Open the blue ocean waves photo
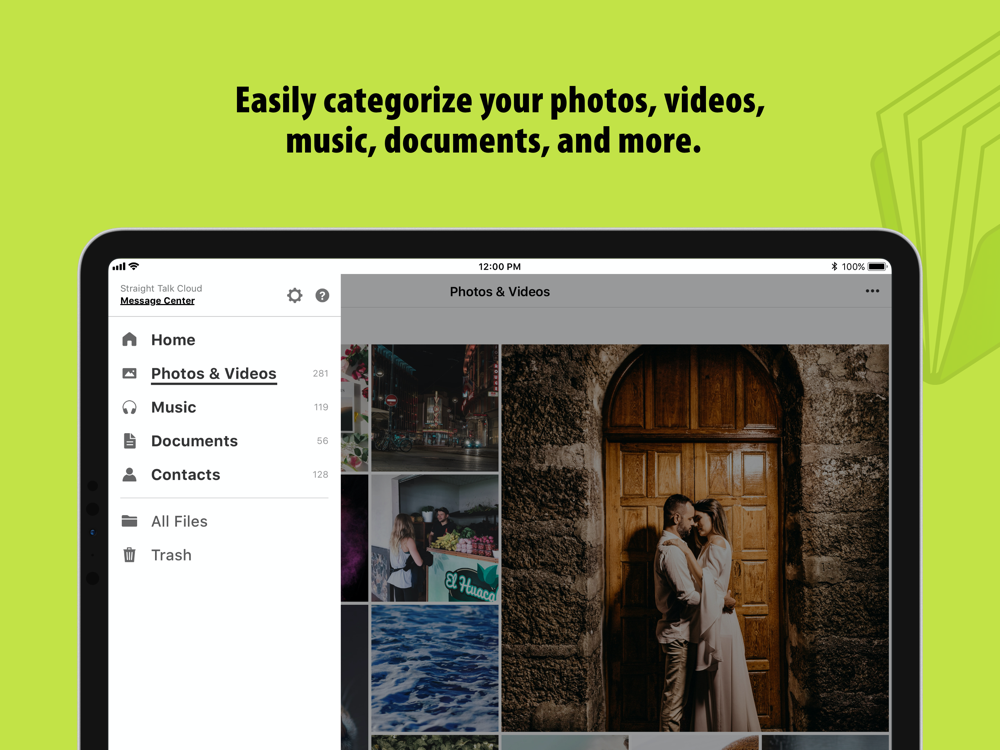This screenshot has width=1000, height=750. (x=435, y=668)
